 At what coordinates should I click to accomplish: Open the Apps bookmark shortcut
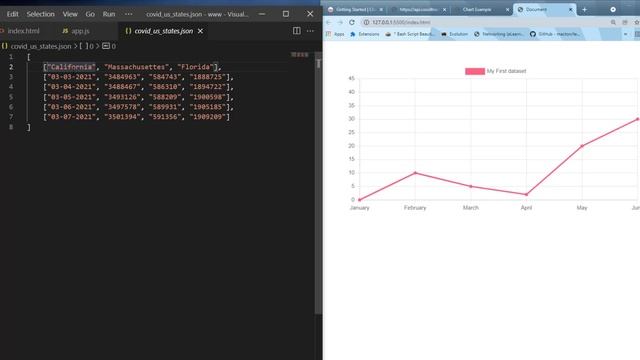[335, 34]
